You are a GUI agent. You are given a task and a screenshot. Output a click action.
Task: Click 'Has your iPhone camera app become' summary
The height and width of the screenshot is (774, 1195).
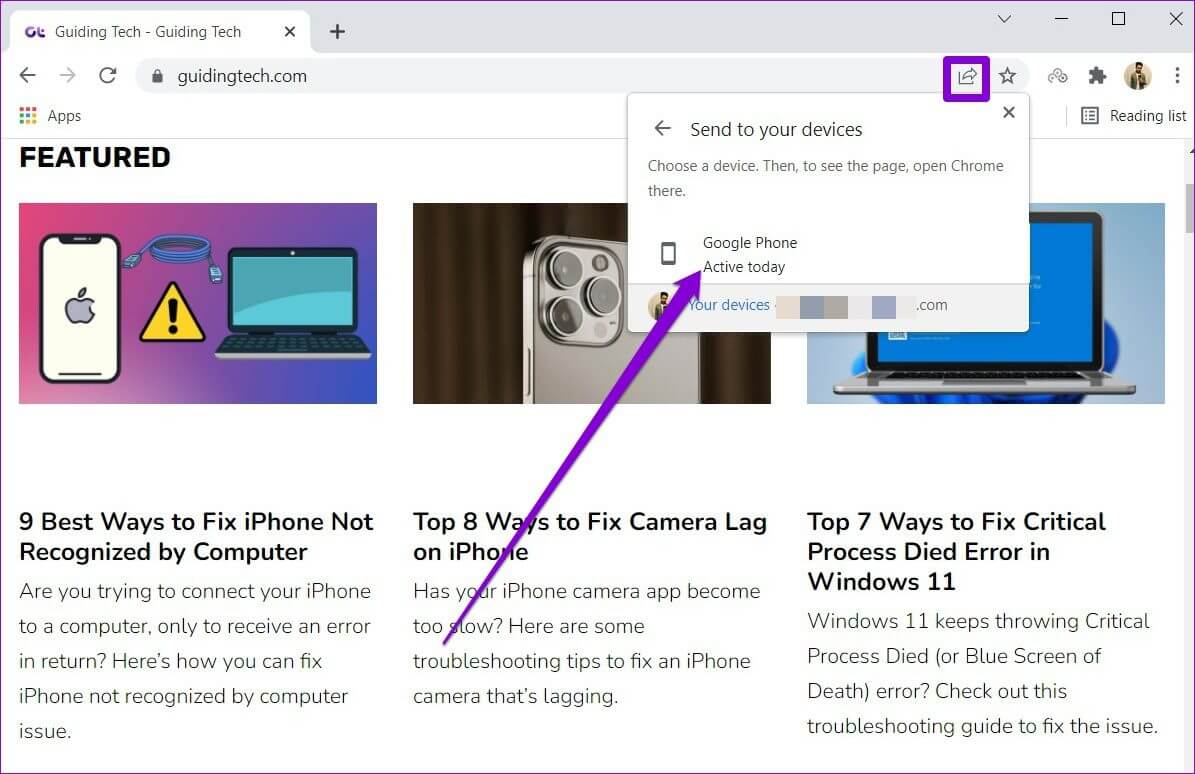click(587, 644)
